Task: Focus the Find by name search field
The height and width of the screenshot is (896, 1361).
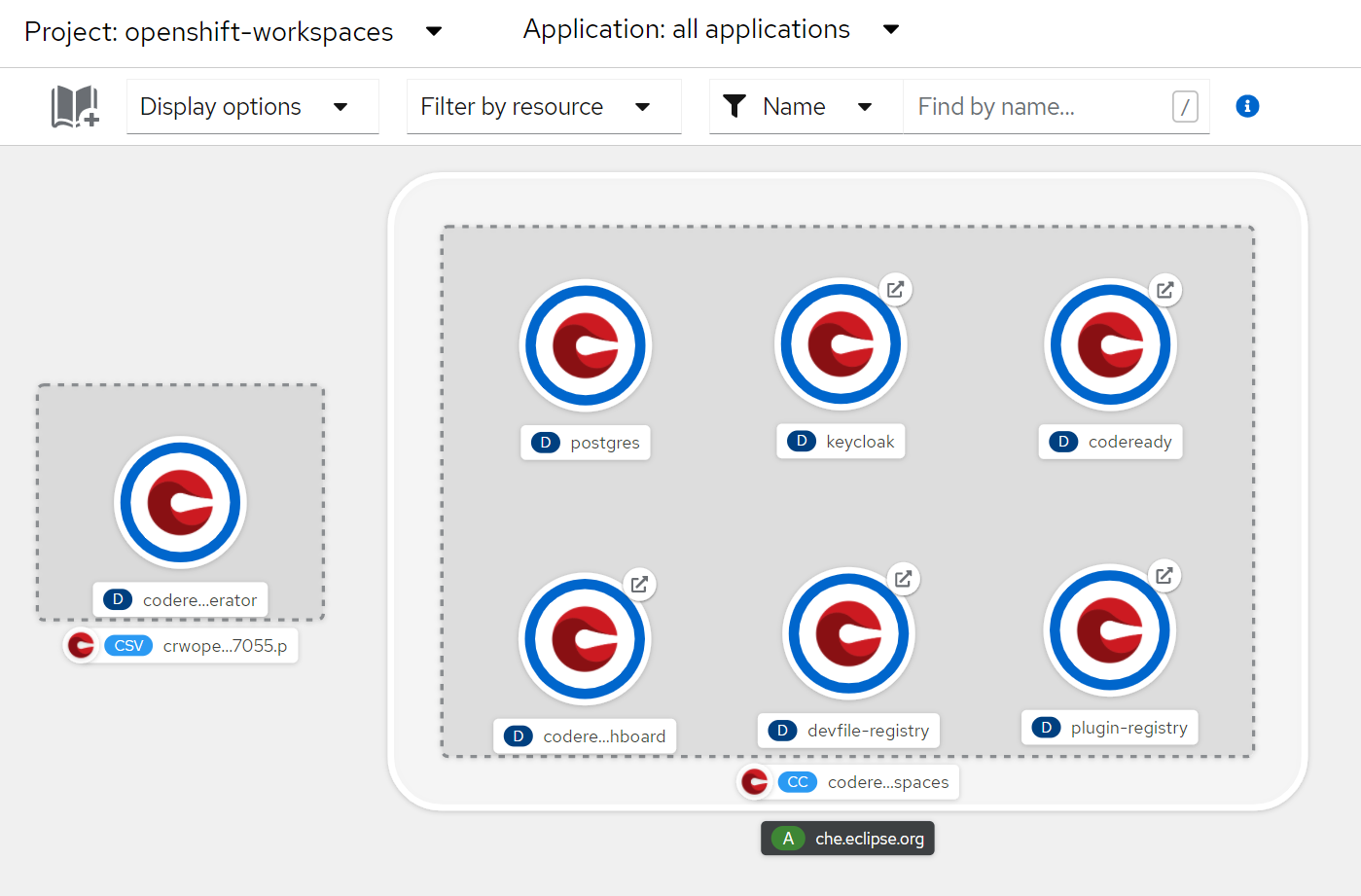Action: point(1057,106)
